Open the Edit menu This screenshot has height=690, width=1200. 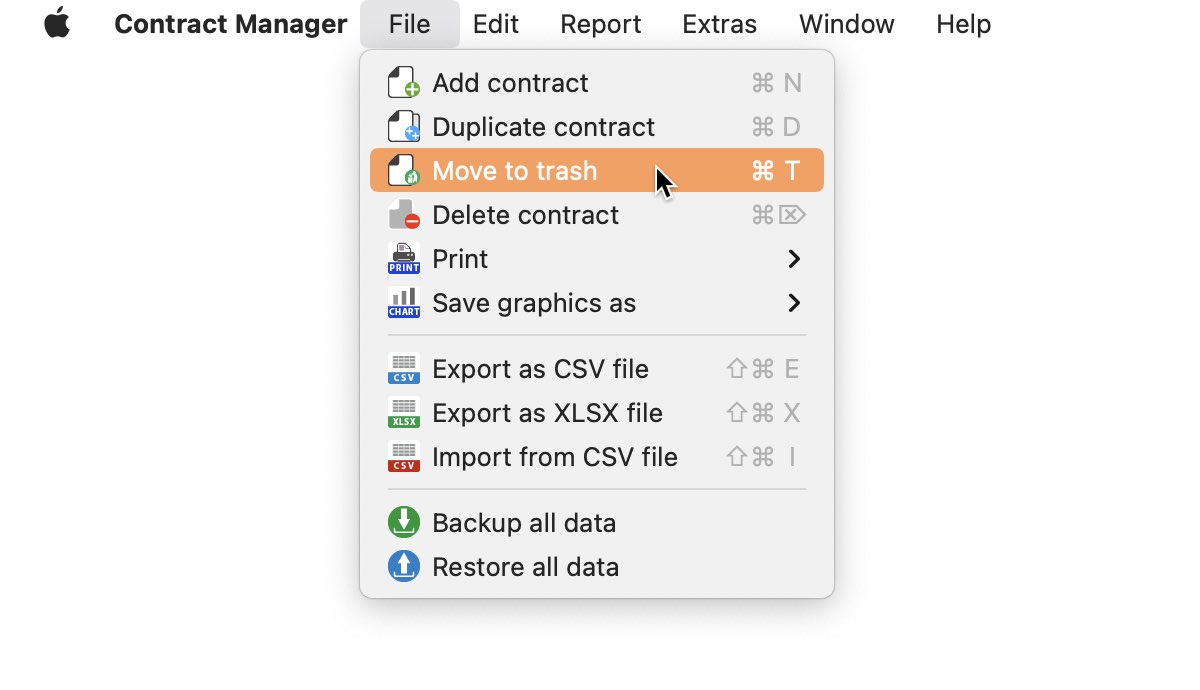[x=496, y=24]
